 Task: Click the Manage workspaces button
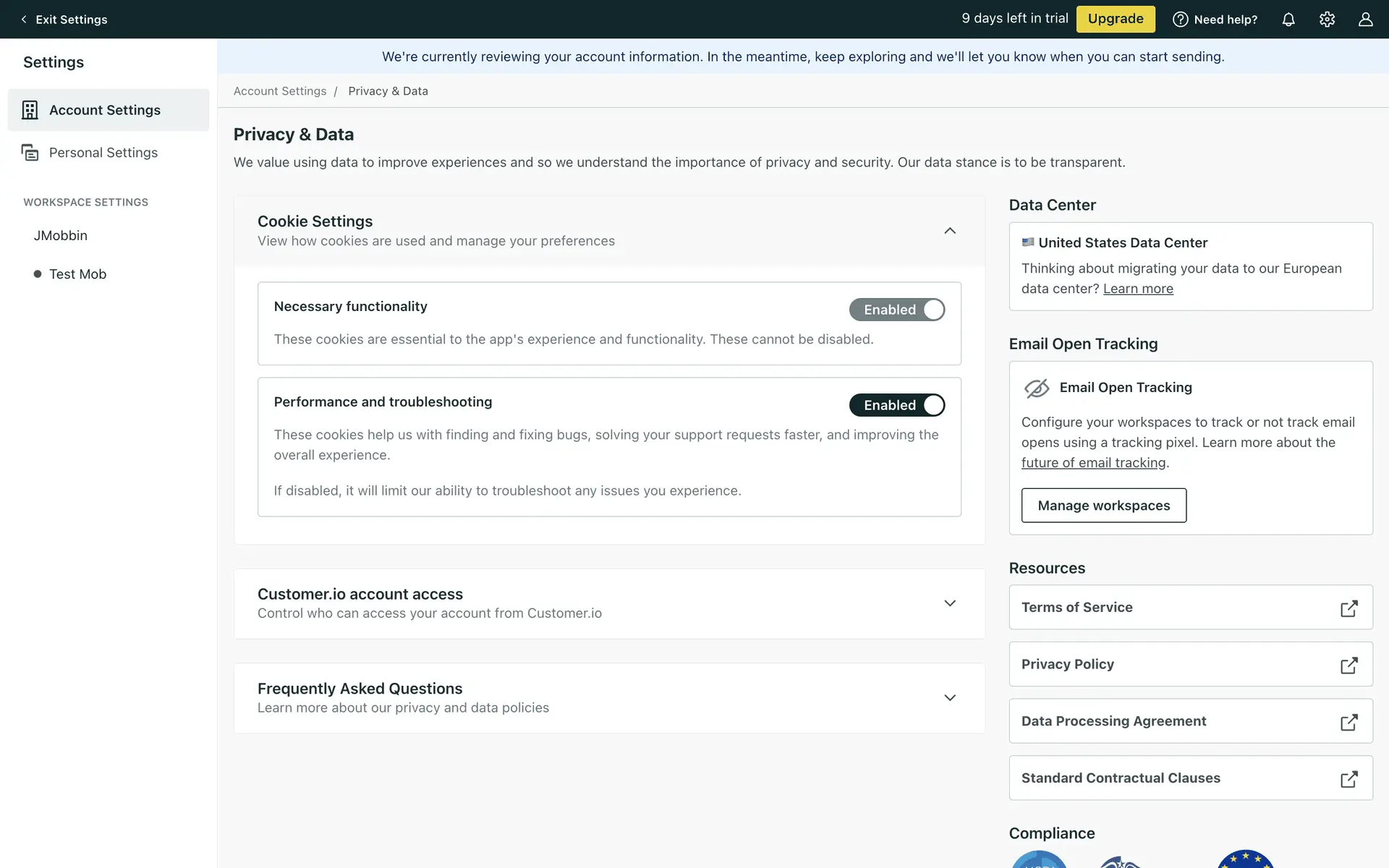point(1103,506)
